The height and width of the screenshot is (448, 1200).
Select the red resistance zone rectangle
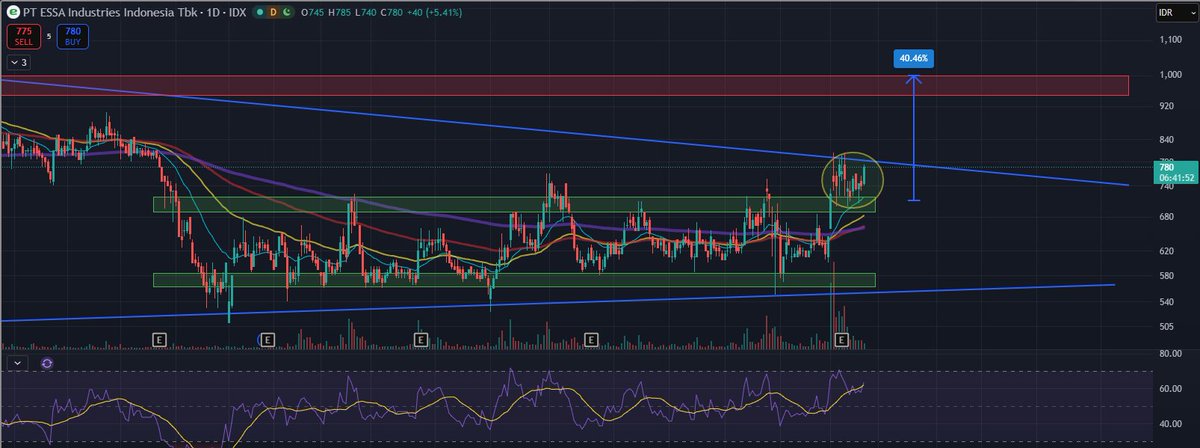(x=564, y=86)
